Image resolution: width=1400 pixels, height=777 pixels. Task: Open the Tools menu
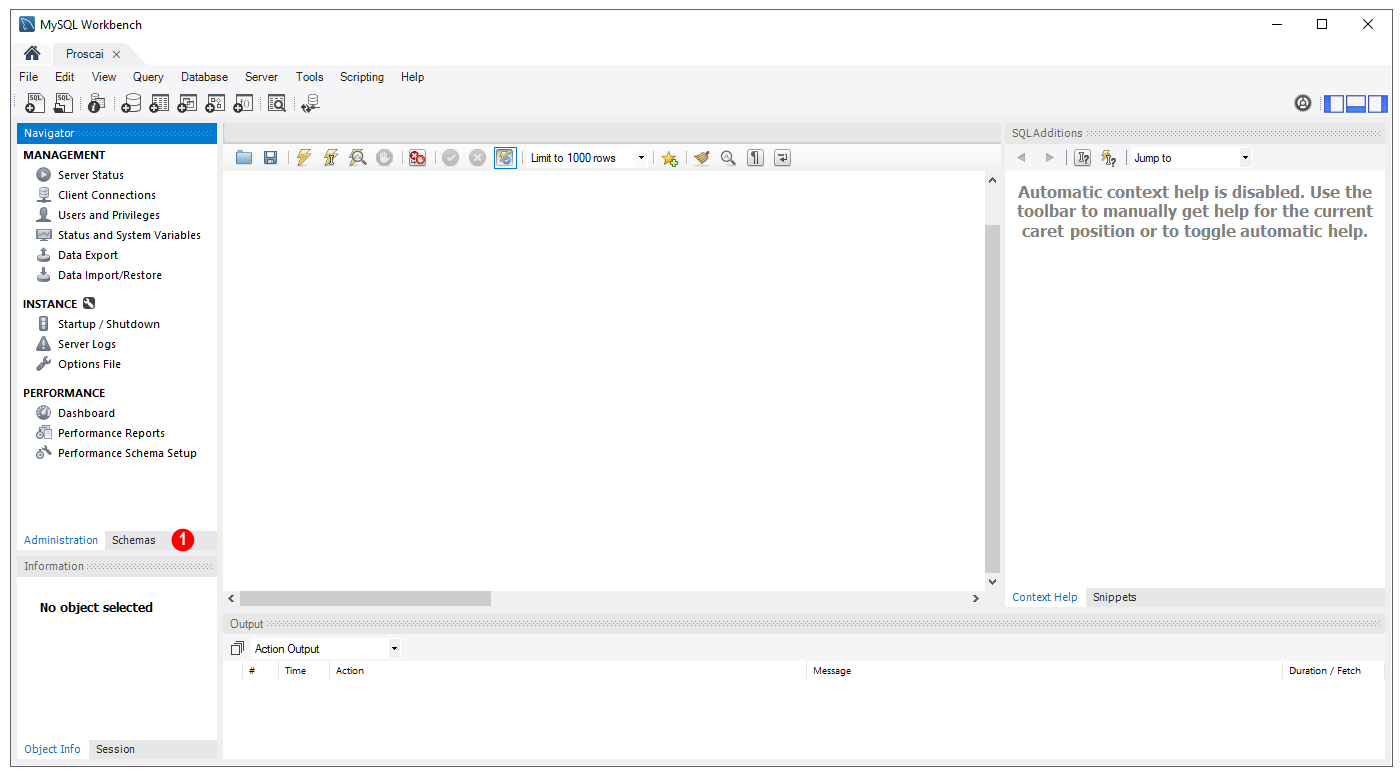310,77
